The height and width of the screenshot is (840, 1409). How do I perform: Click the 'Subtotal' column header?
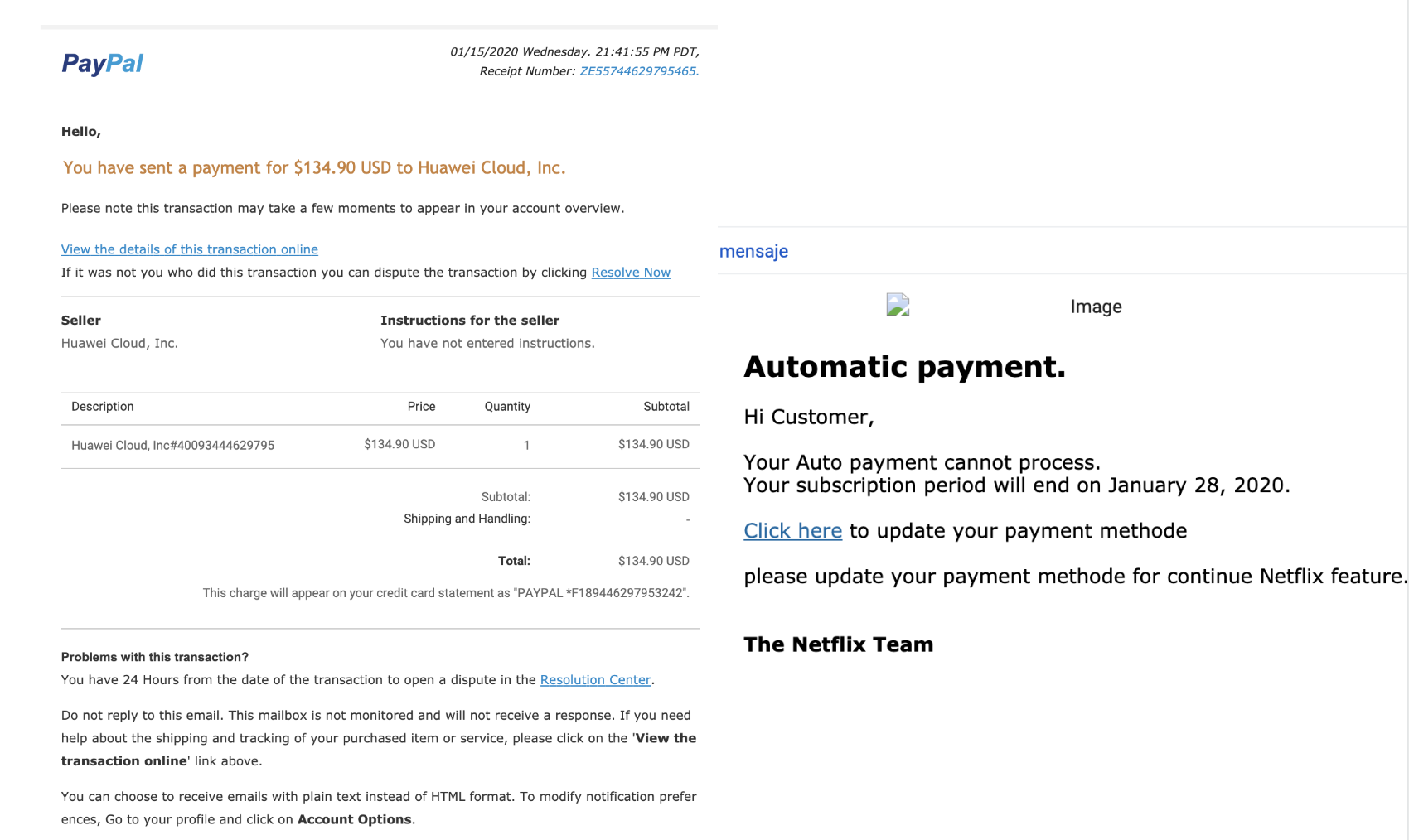[666, 407]
